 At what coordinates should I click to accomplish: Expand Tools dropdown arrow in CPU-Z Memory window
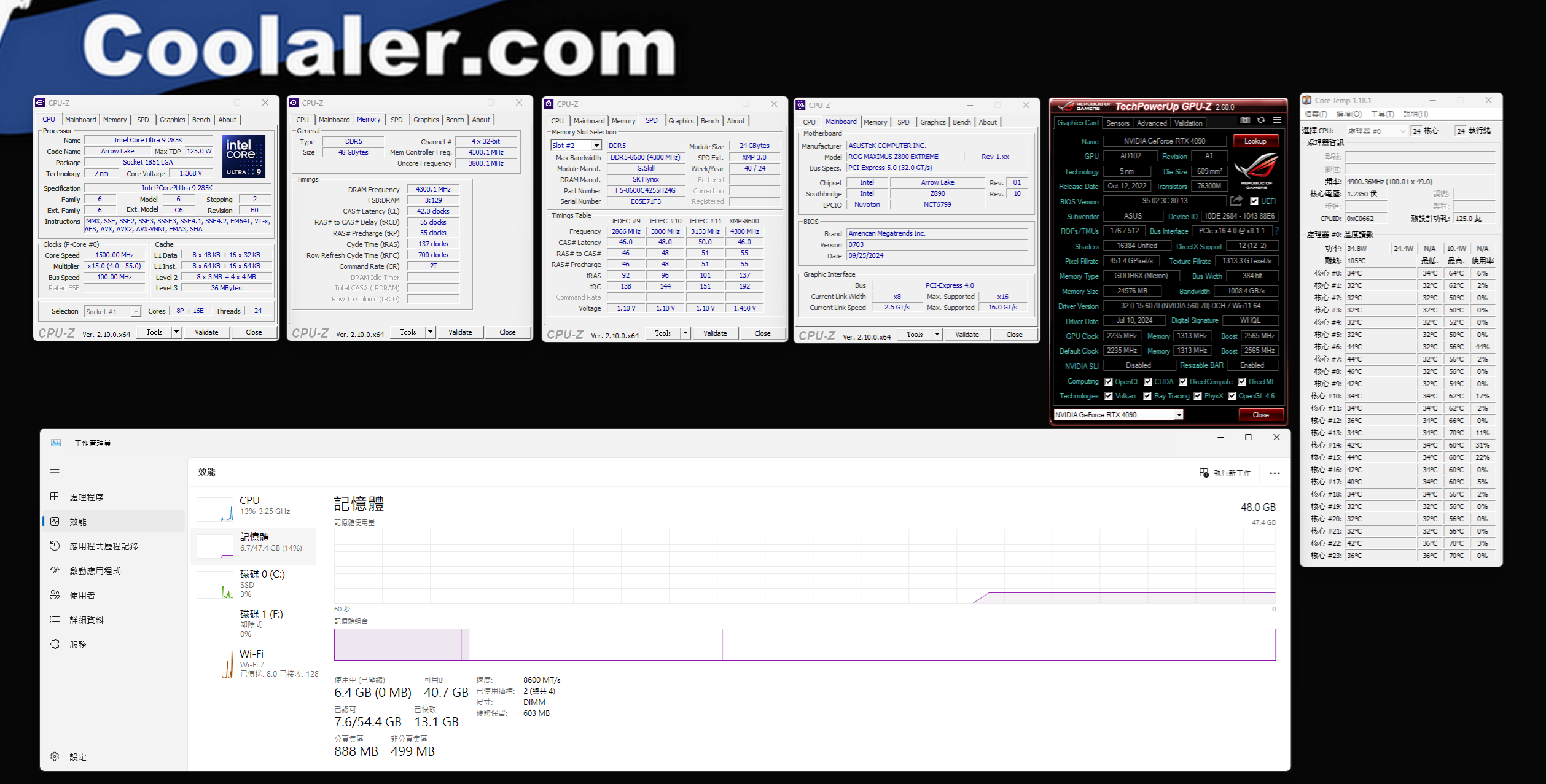(431, 332)
